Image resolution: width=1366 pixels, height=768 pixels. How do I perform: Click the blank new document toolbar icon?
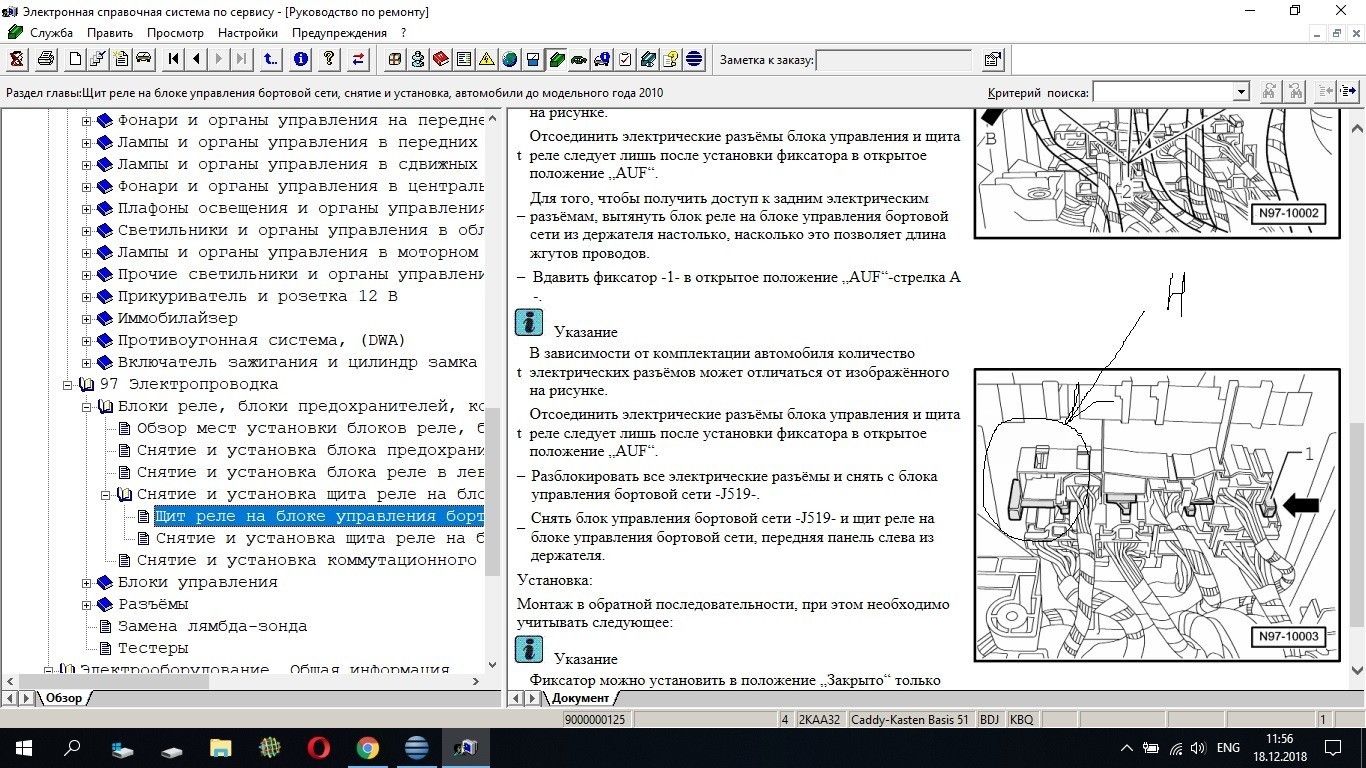75,59
